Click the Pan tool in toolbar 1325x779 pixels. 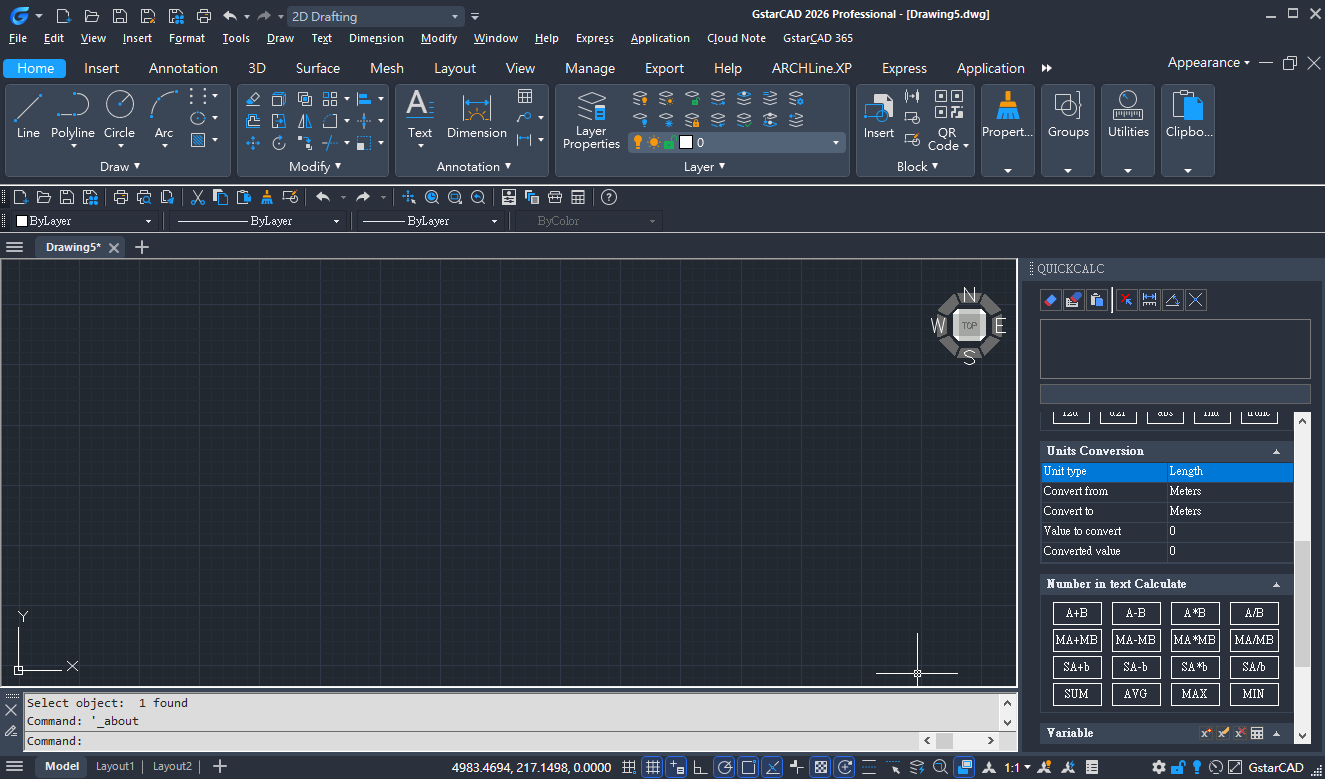point(409,197)
